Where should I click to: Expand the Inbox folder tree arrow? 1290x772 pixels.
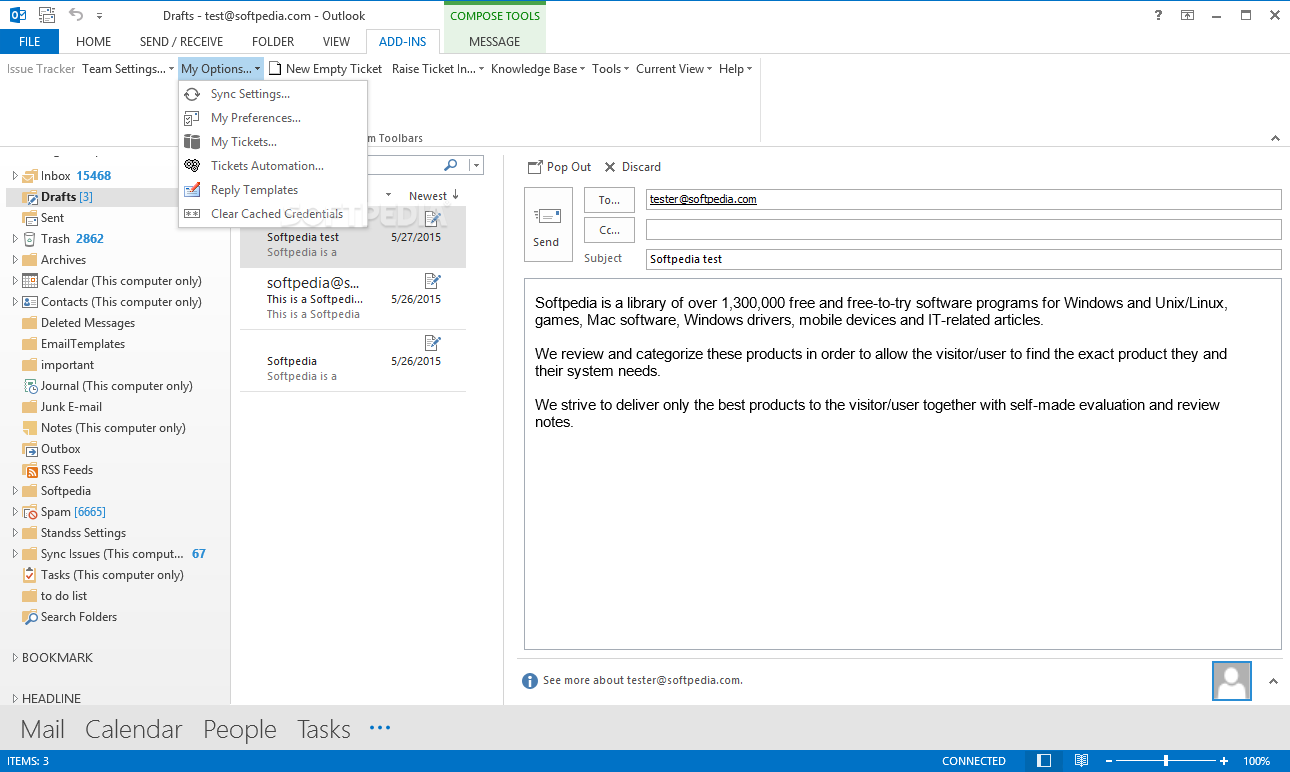coord(15,176)
